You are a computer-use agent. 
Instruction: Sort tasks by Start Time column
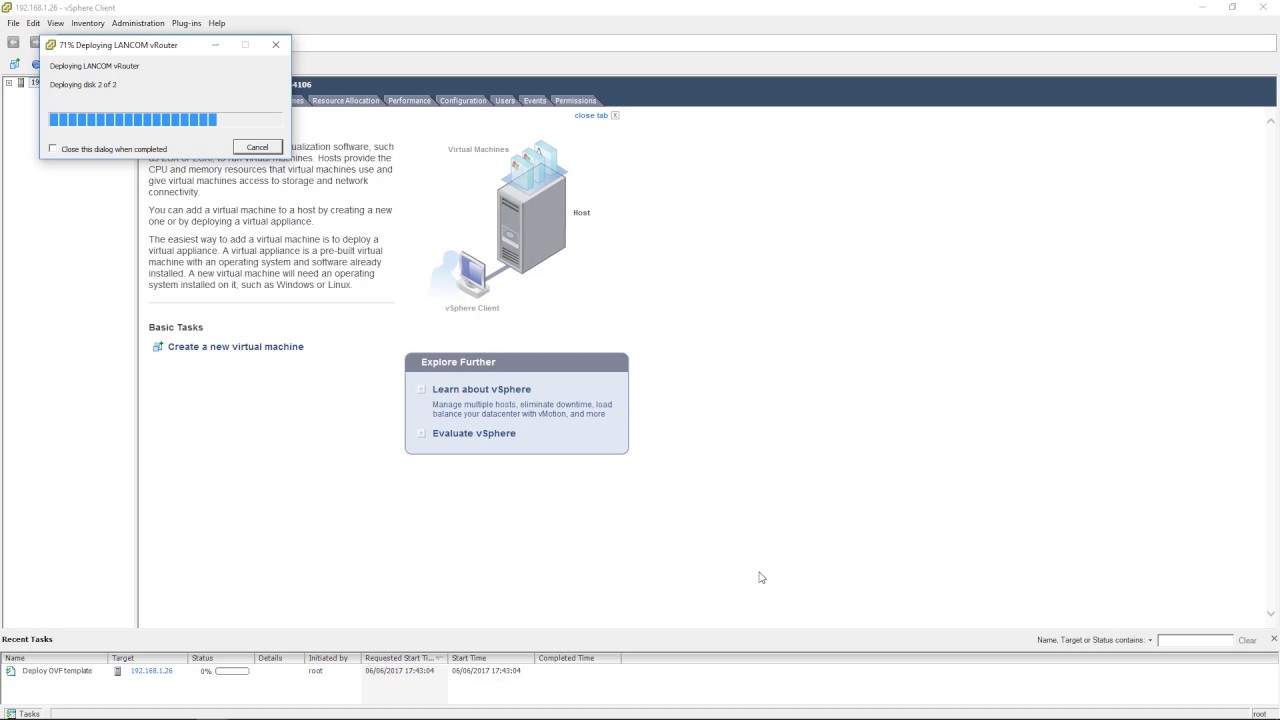(x=492, y=658)
